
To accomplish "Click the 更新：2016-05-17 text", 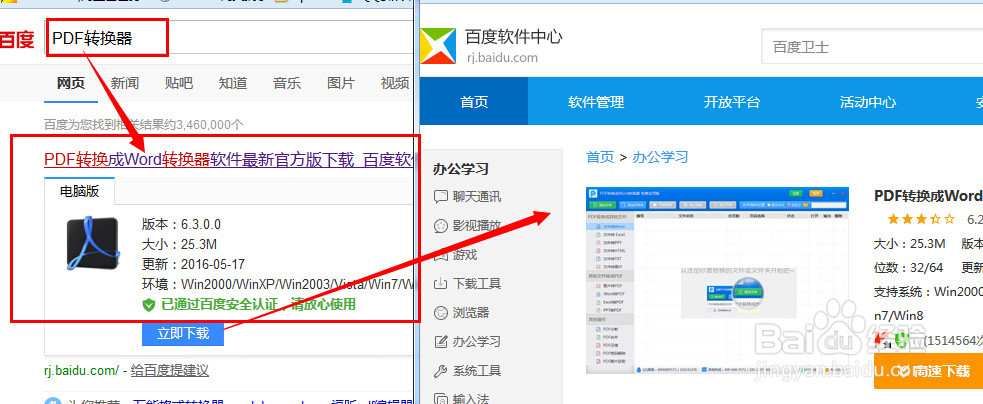I will [x=193, y=264].
